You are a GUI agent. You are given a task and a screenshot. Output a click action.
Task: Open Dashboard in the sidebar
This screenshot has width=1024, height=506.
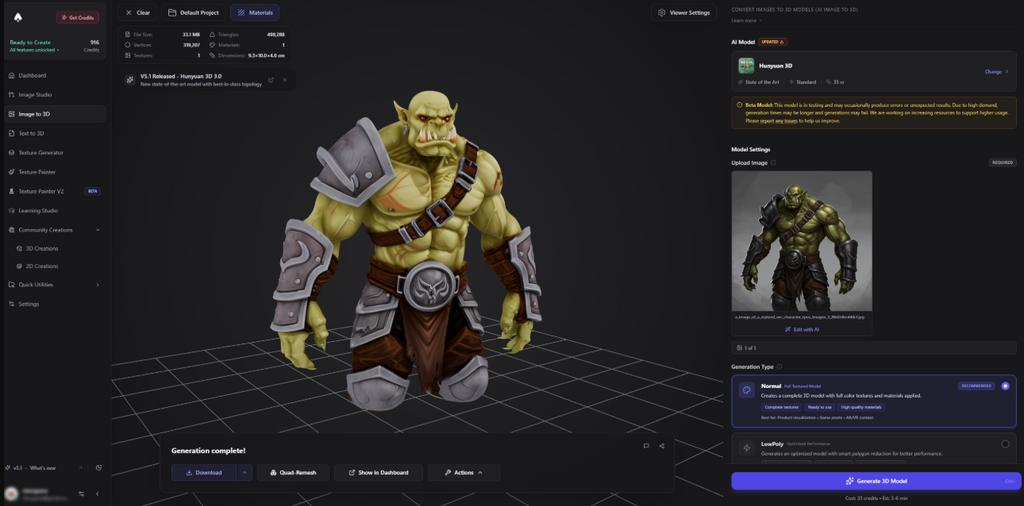(x=55, y=76)
